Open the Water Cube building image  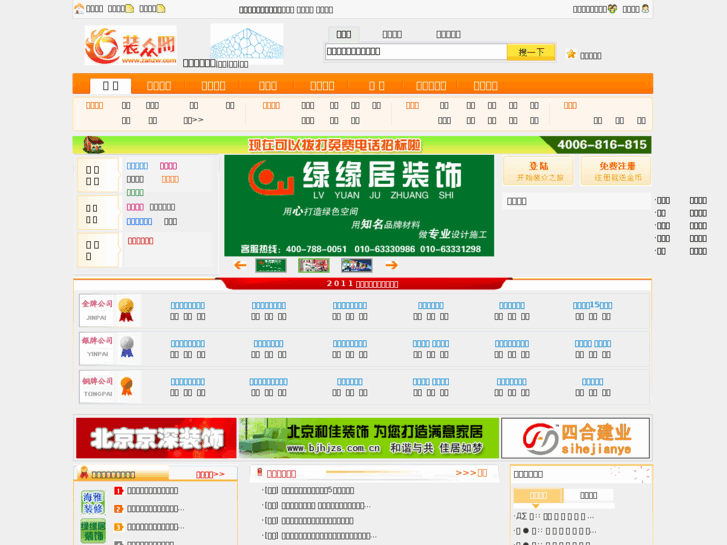click(x=247, y=43)
